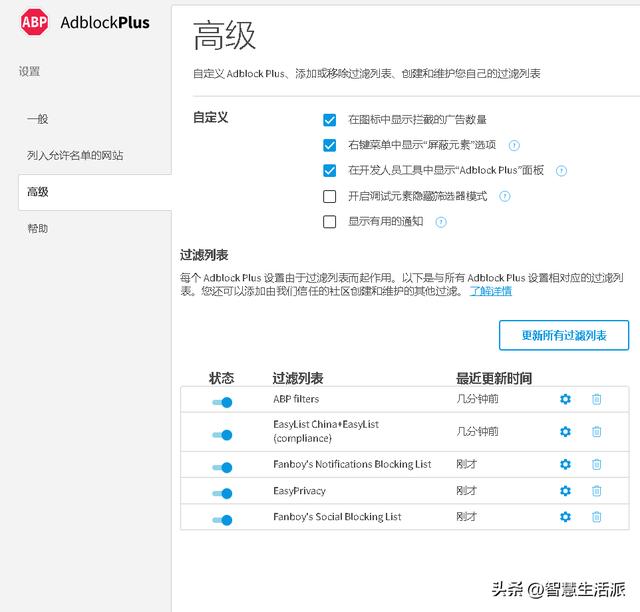The image size is (640, 612).
Task: Show help for Adblock Plus 面板 option
Action: 562,171
